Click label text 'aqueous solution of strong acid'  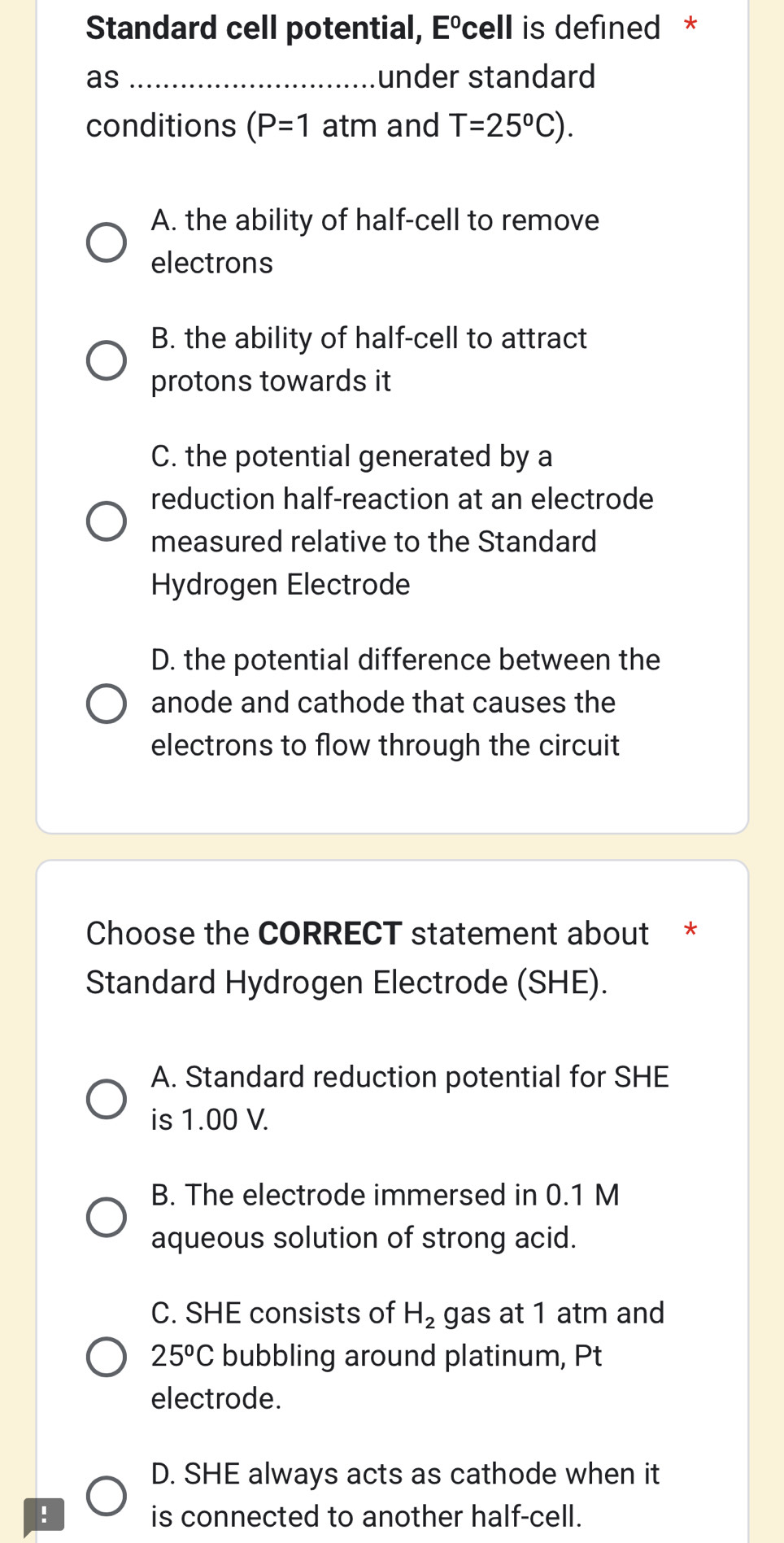[x=364, y=1238]
